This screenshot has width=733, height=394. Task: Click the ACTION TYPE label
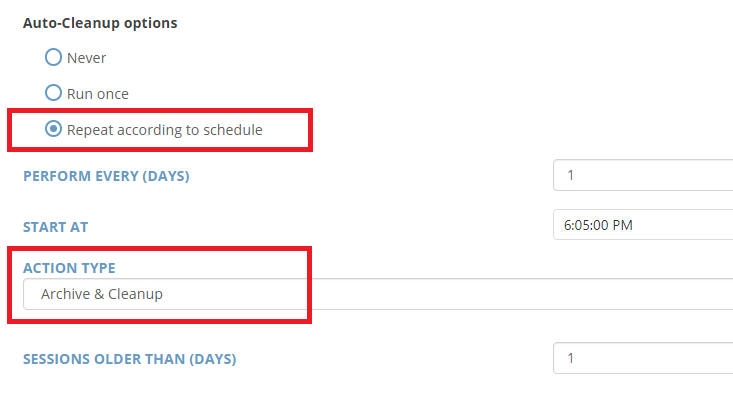click(x=69, y=268)
